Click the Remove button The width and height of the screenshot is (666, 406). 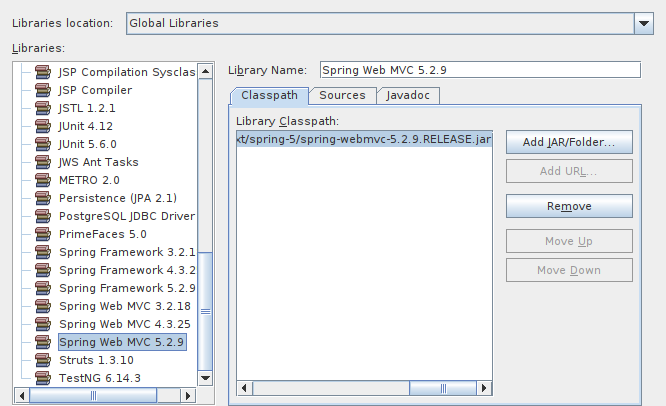click(569, 206)
